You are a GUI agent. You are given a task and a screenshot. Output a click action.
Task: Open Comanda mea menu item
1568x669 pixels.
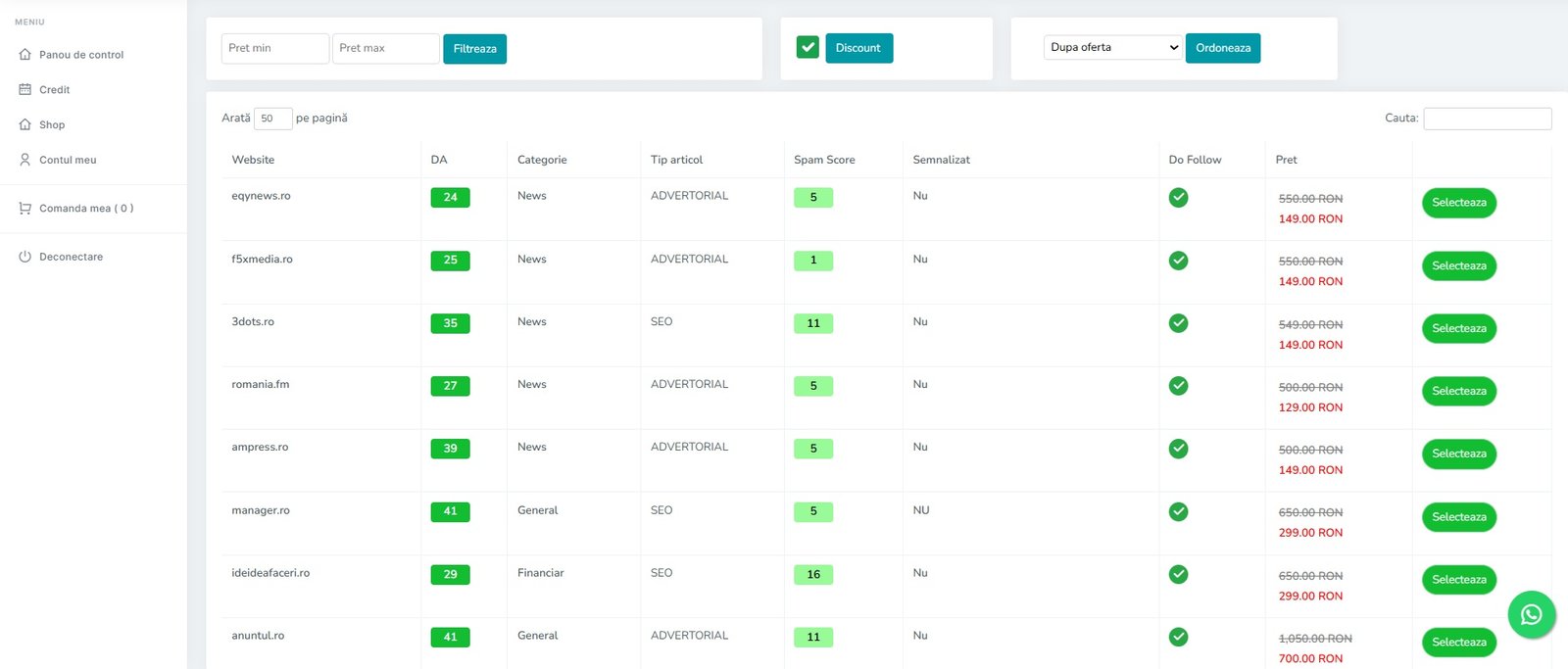click(x=86, y=208)
